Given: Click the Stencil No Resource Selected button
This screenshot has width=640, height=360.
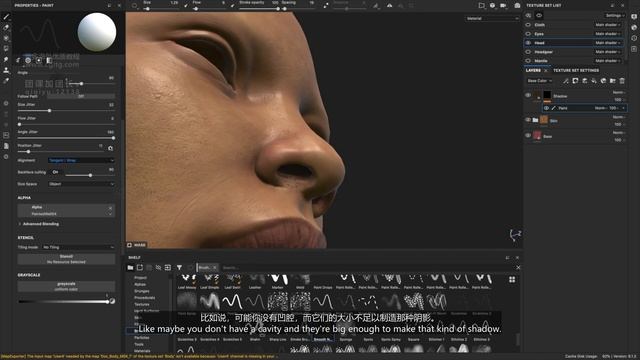Looking at the screenshot, I should (66, 259).
